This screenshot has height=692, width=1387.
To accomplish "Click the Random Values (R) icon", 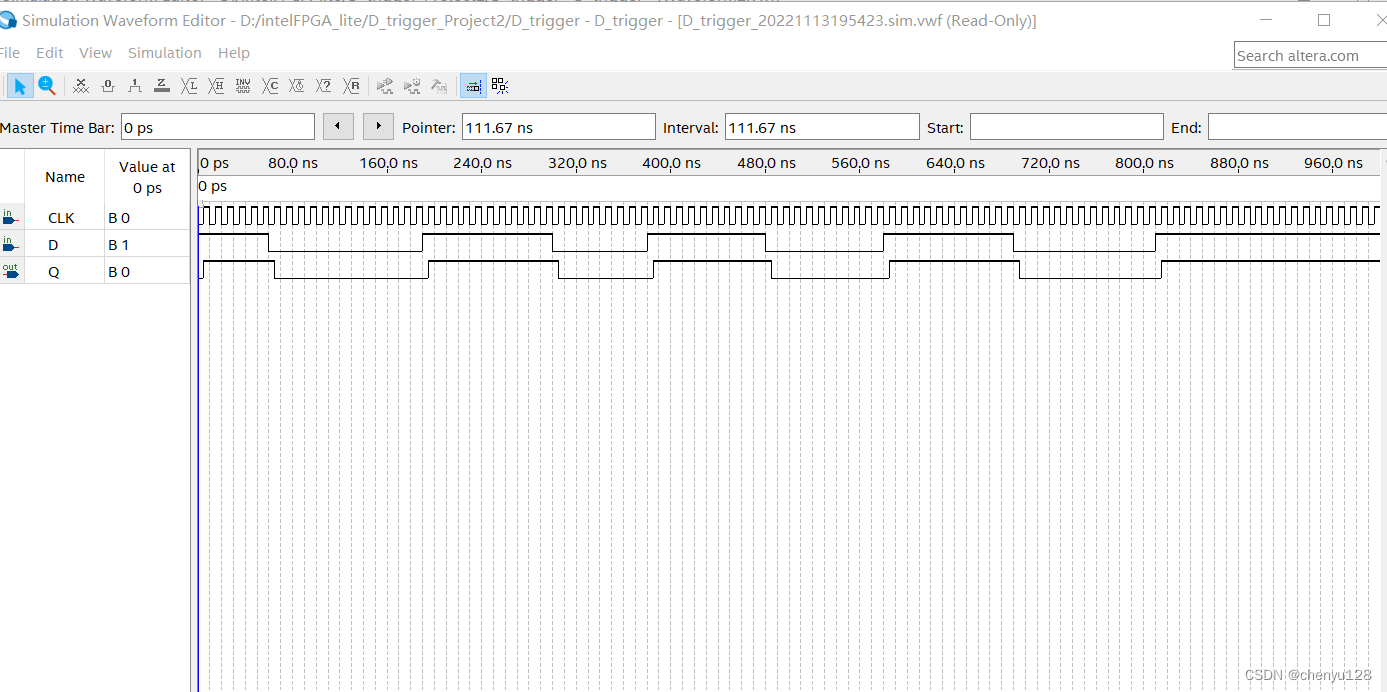I will click(x=351, y=86).
